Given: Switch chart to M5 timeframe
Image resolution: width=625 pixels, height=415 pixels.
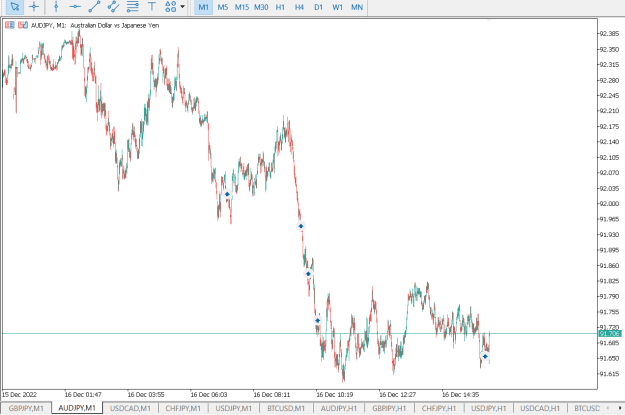Looking at the screenshot, I should (223, 7).
